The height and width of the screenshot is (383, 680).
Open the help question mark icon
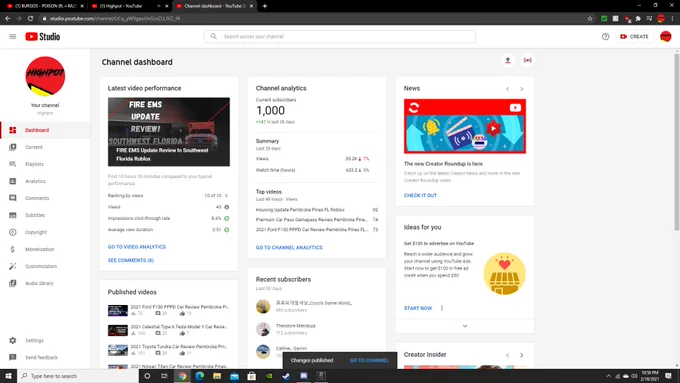(605, 36)
